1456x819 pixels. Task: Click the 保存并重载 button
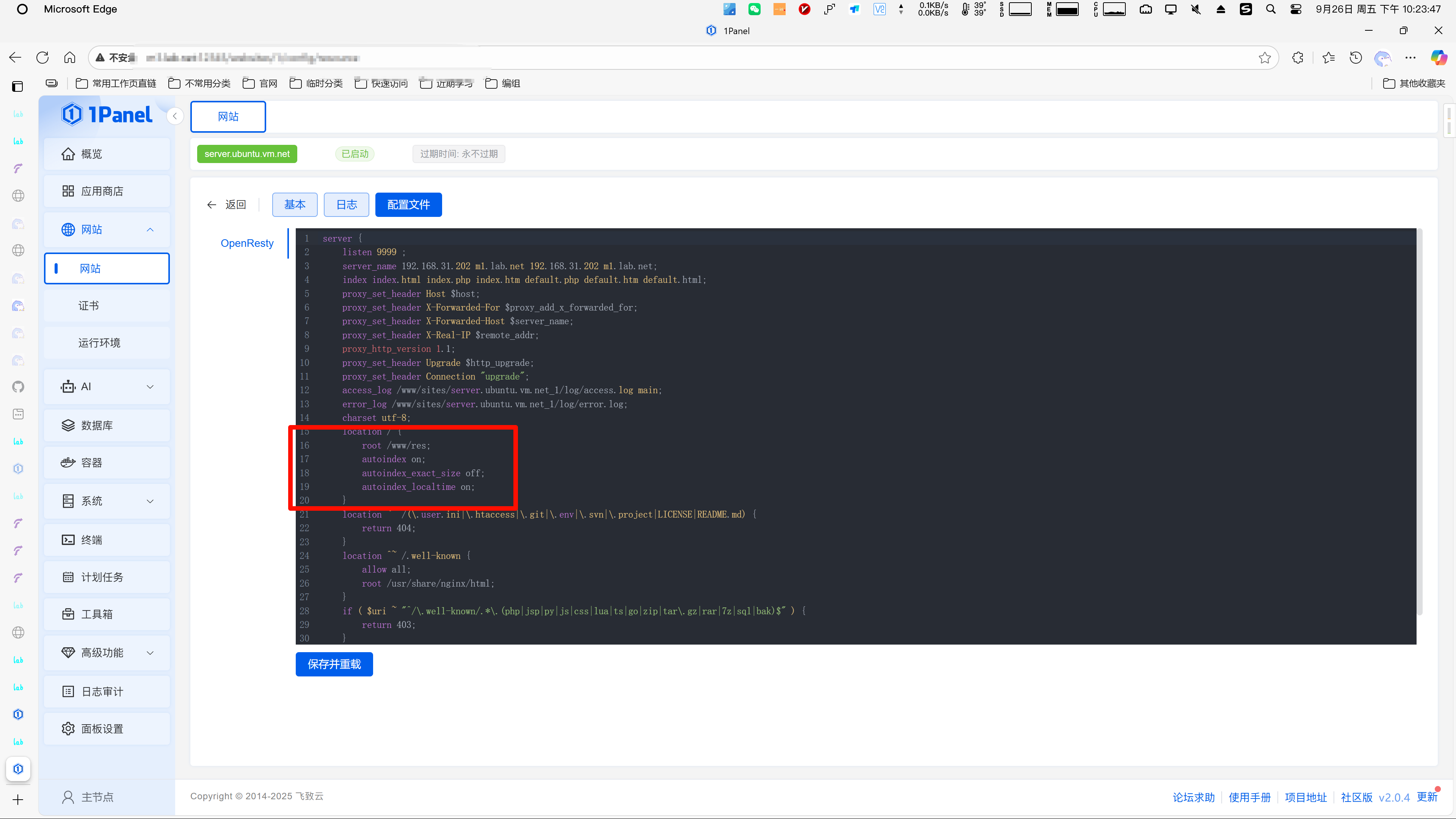334,664
